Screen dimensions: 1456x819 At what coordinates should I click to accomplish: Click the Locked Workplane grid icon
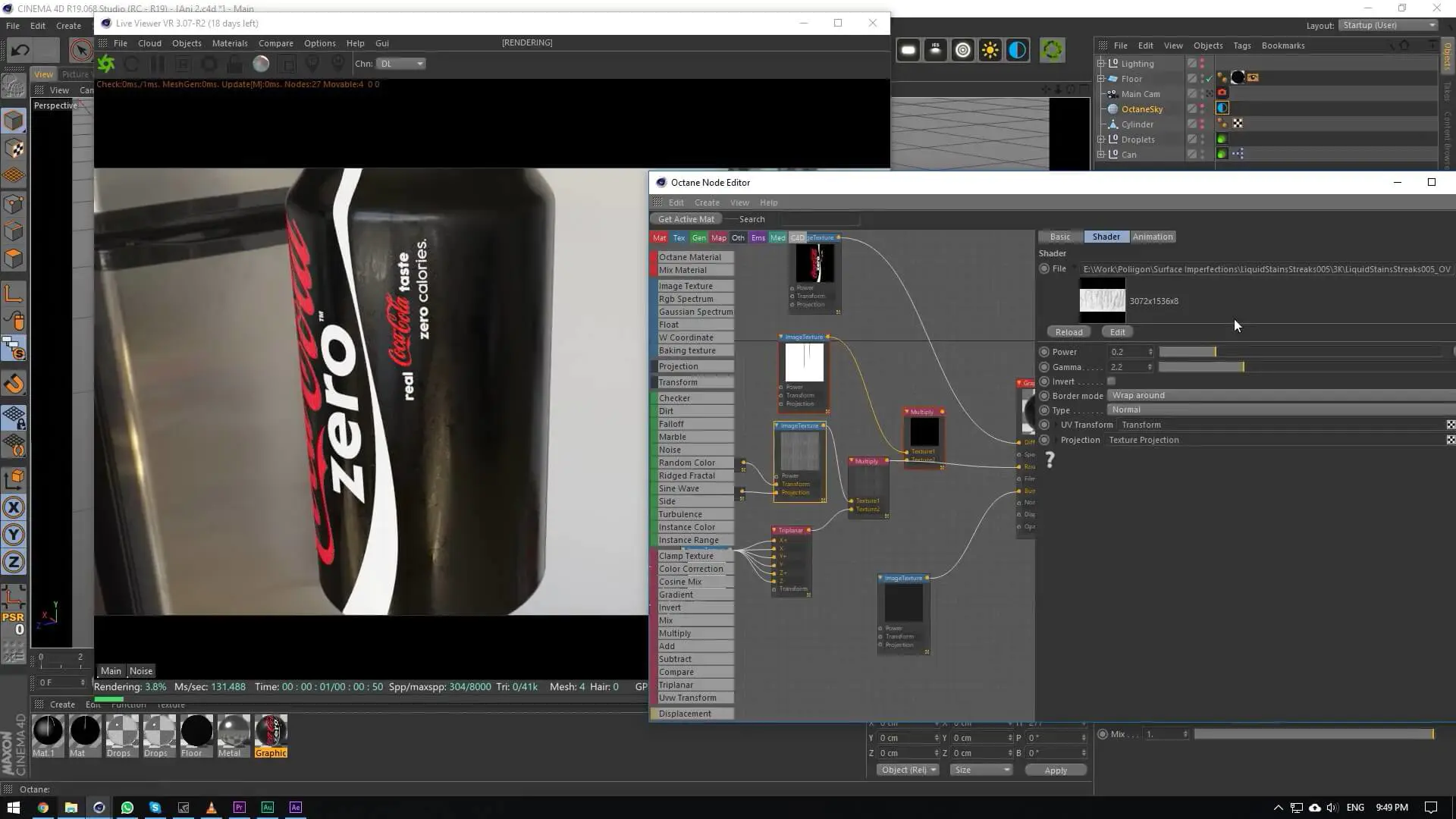pyautogui.click(x=14, y=416)
